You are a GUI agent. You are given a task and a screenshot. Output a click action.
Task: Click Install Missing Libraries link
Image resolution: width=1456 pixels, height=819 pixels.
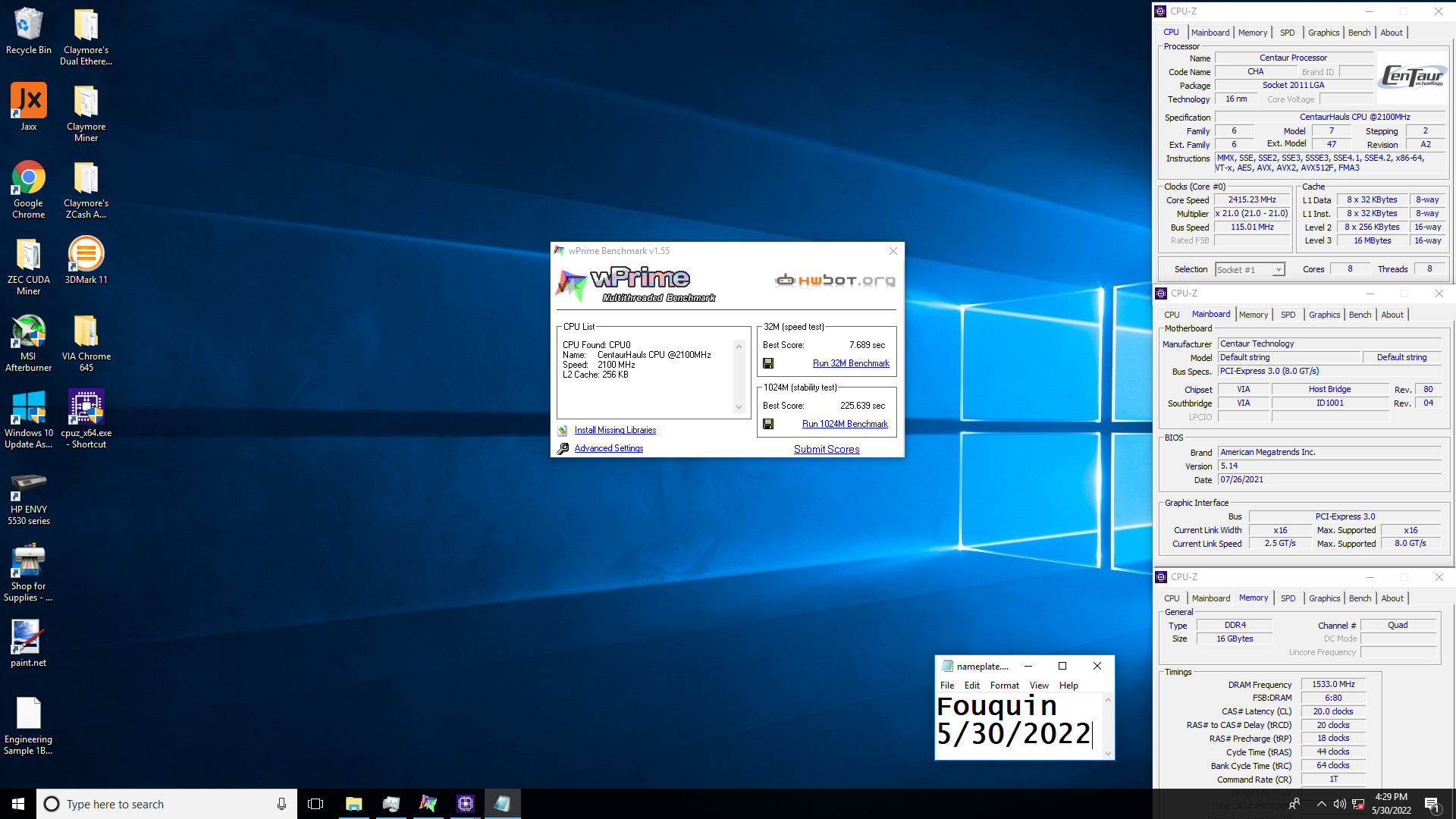pos(615,430)
